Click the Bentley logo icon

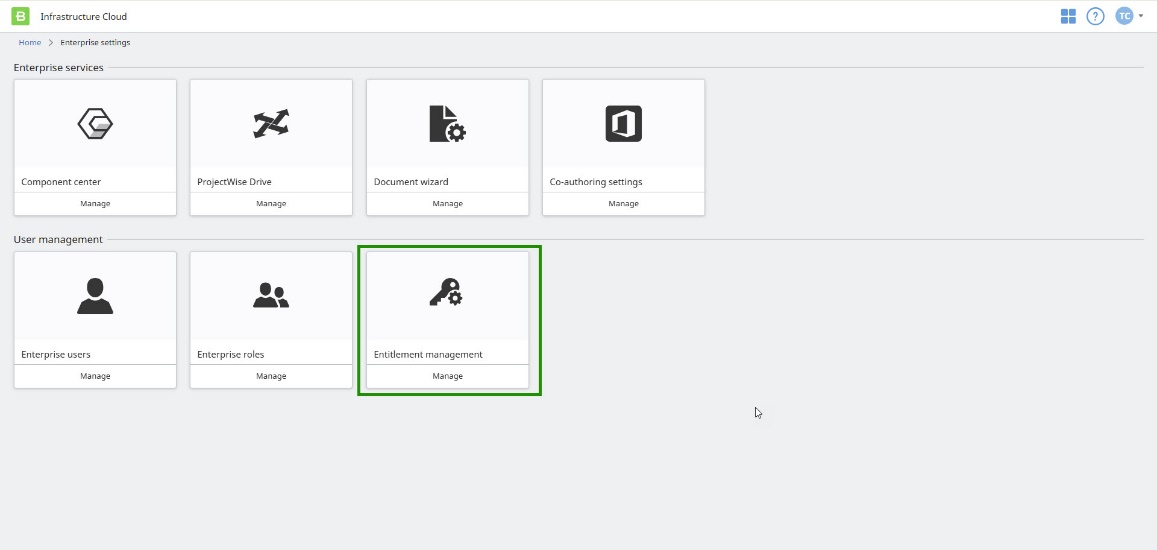click(20, 16)
